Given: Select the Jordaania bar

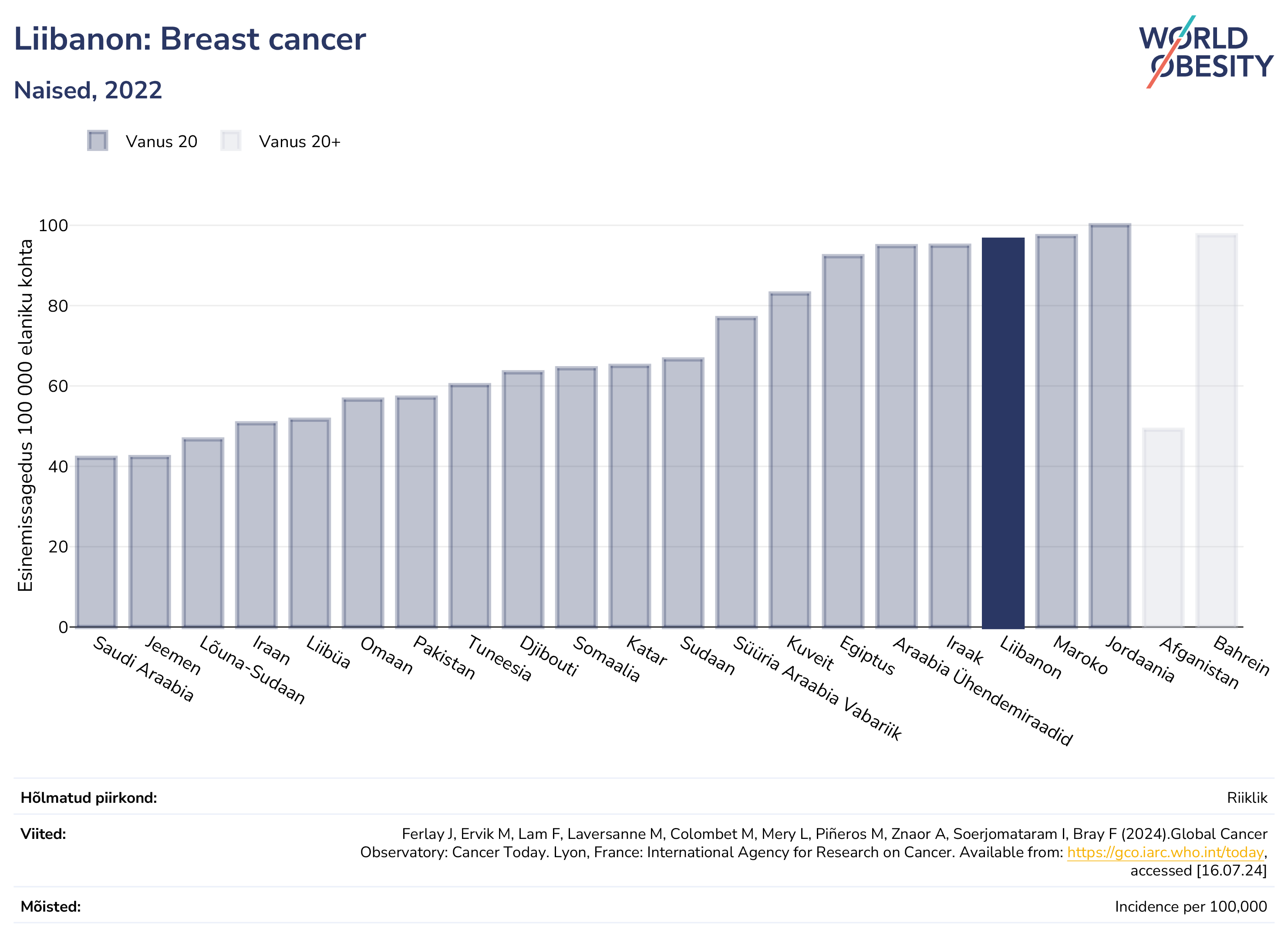Looking at the screenshot, I should point(1110,425).
